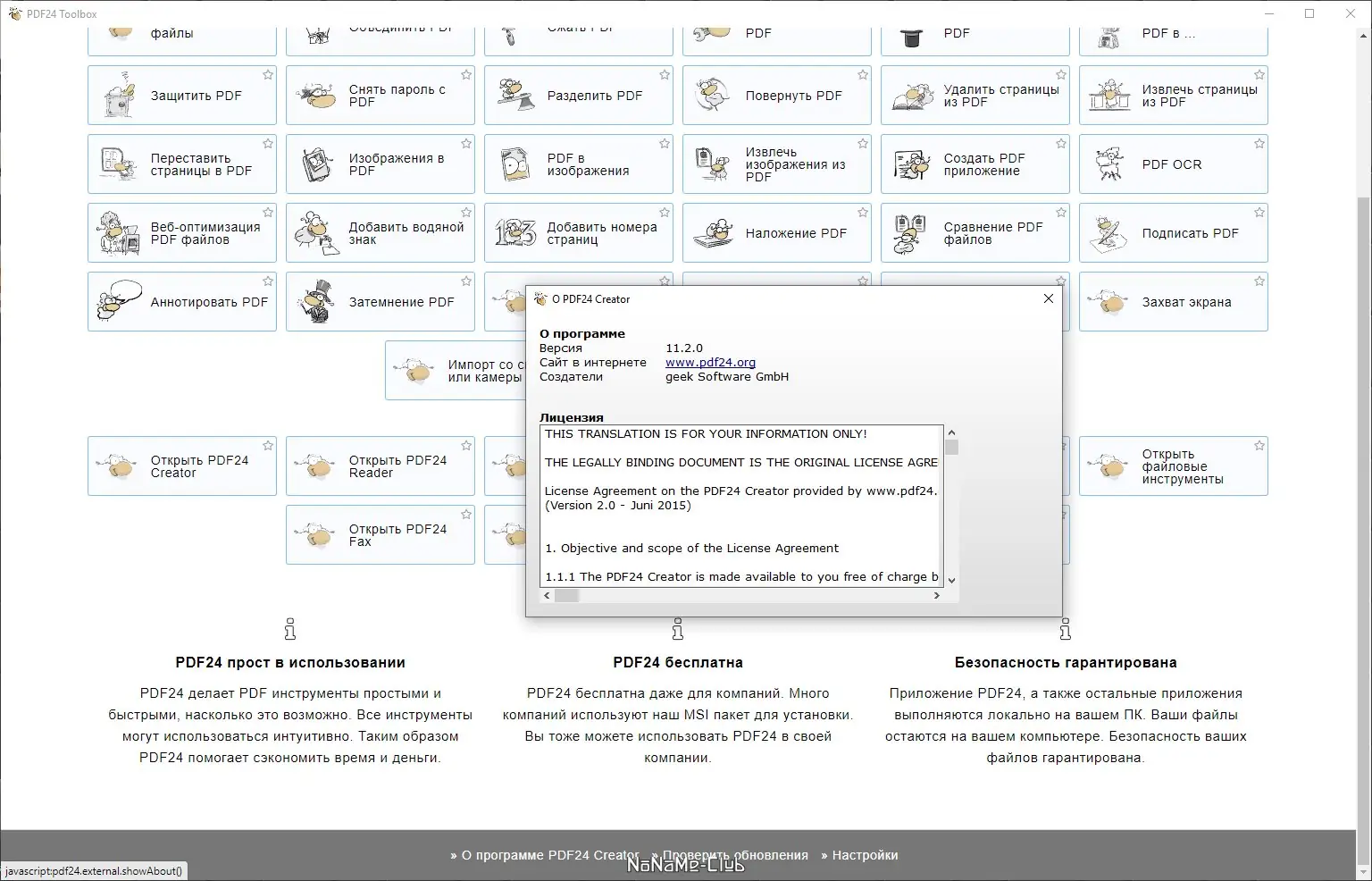Toggle the star on Аннотировать PDF card
Viewport: 1372px width, 881px height.
click(x=268, y=281)
